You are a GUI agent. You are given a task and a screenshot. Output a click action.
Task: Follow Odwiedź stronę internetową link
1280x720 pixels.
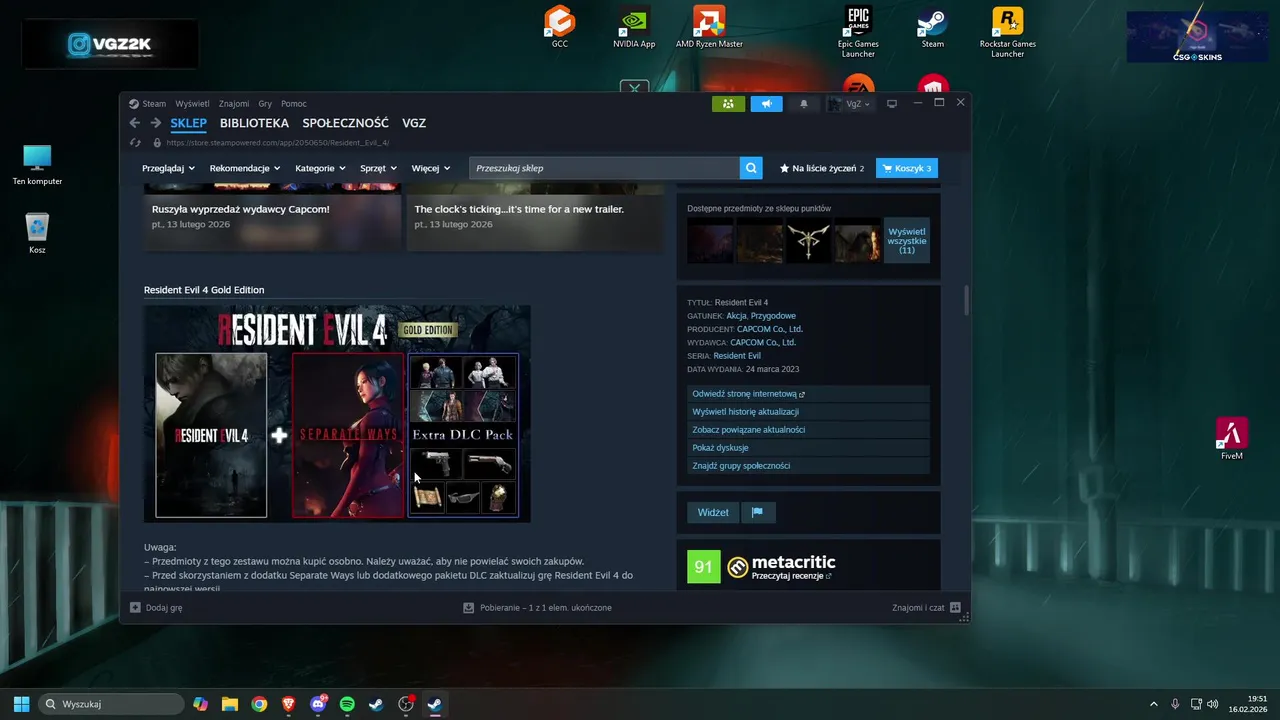(x=808, y=394)
